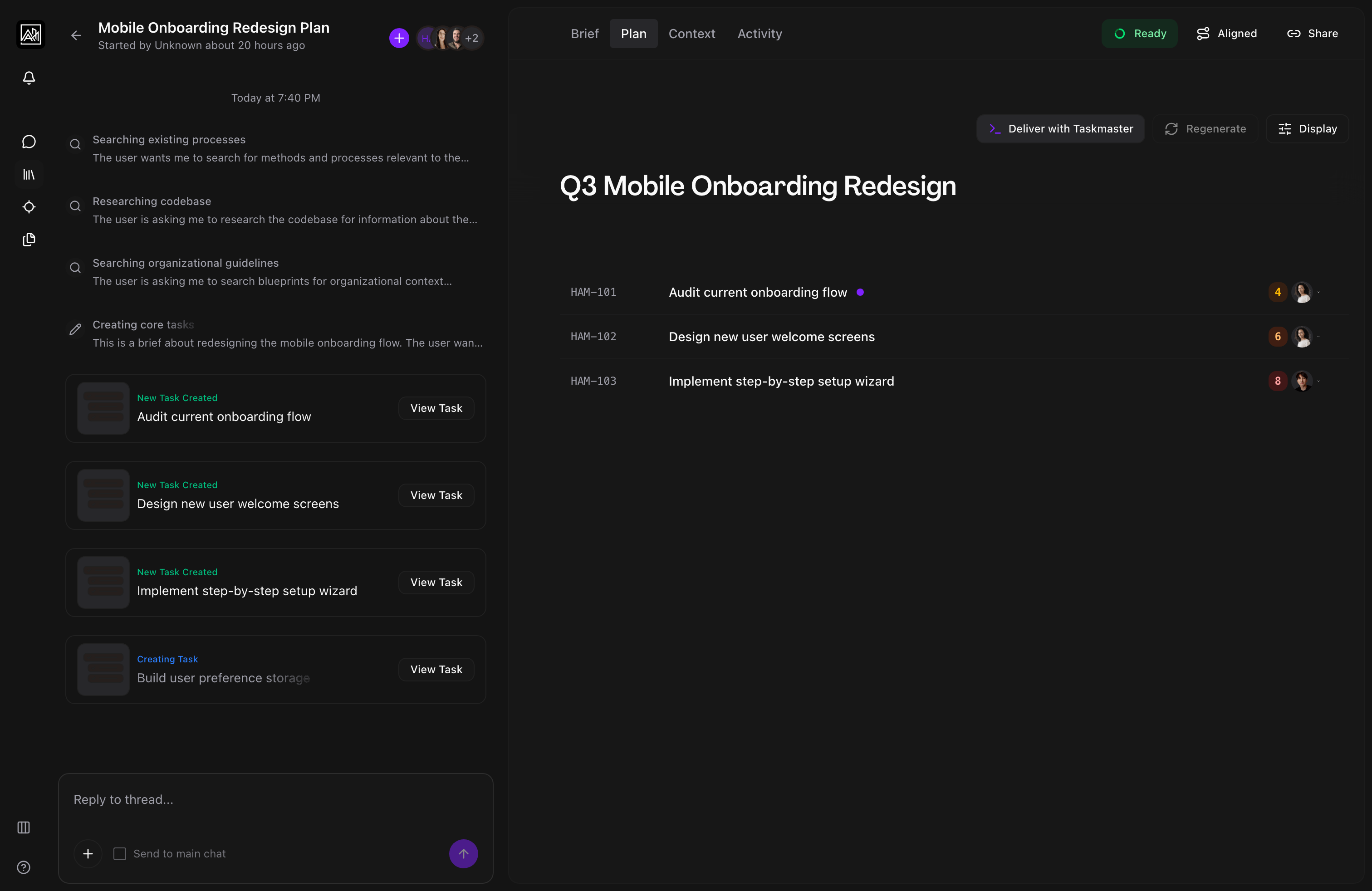The image size is (1372, 891).
Task: Click the green Ready status indicator
Action: 1140,34
